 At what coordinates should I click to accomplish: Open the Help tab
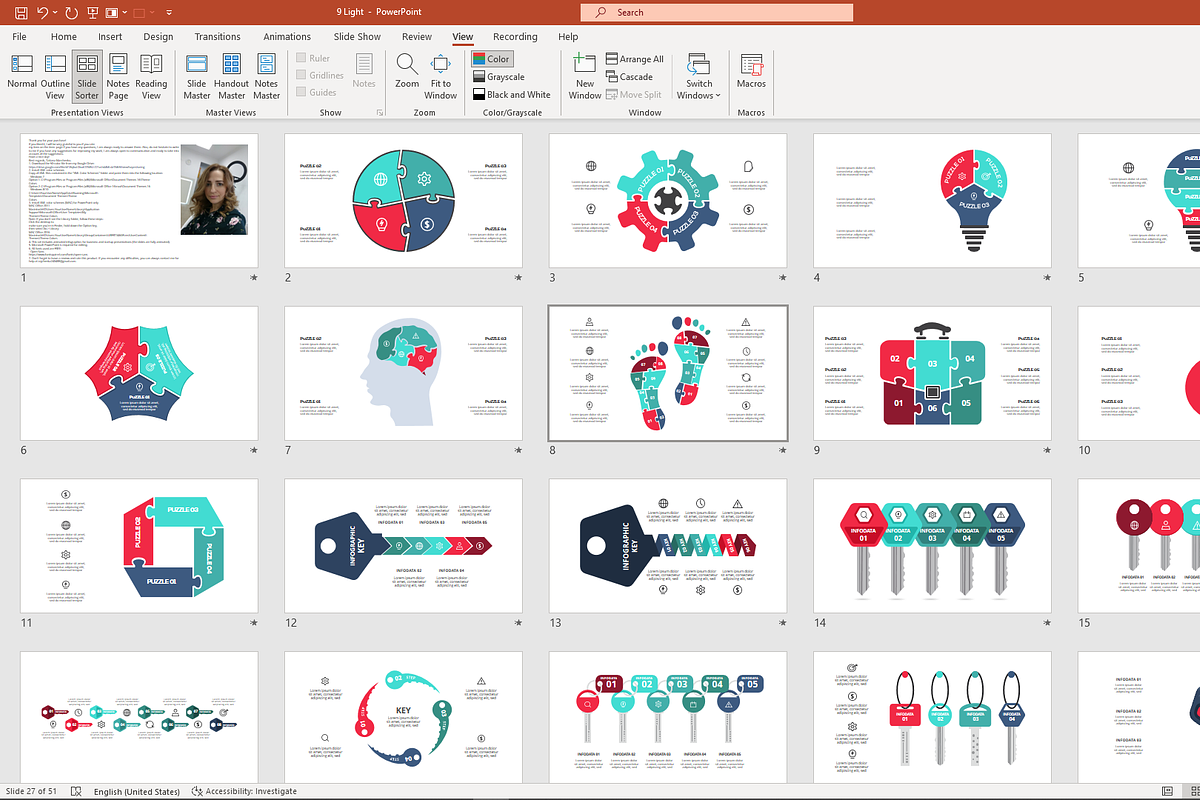click(x=568, y=37)
